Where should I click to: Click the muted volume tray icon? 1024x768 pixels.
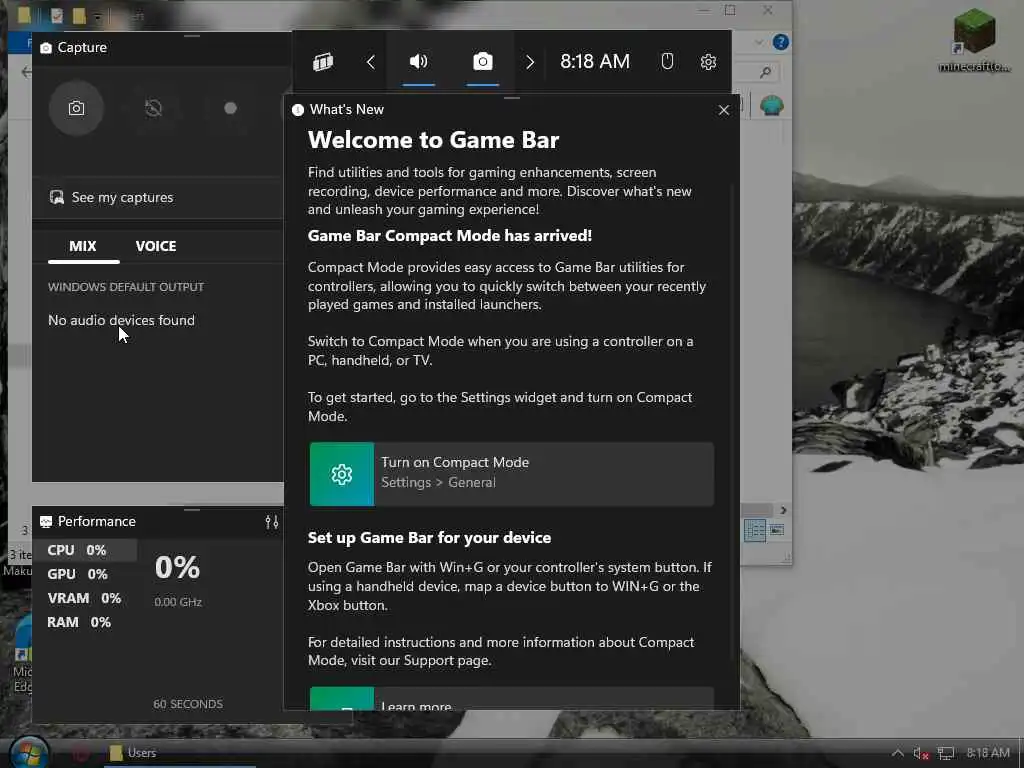[x=921, y=754]
